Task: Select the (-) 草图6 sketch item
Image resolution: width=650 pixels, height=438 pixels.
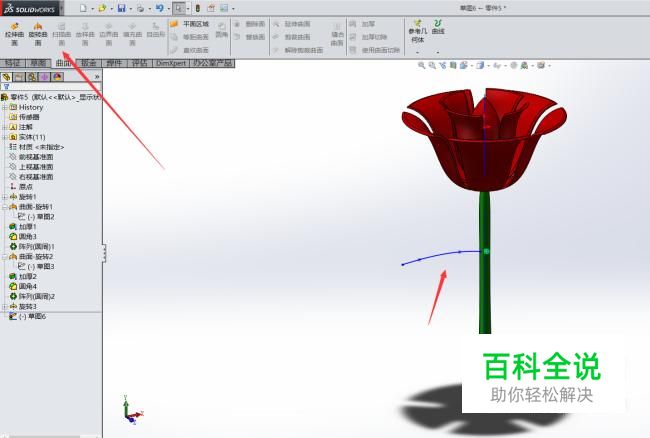Action: (x=27, y=316)
